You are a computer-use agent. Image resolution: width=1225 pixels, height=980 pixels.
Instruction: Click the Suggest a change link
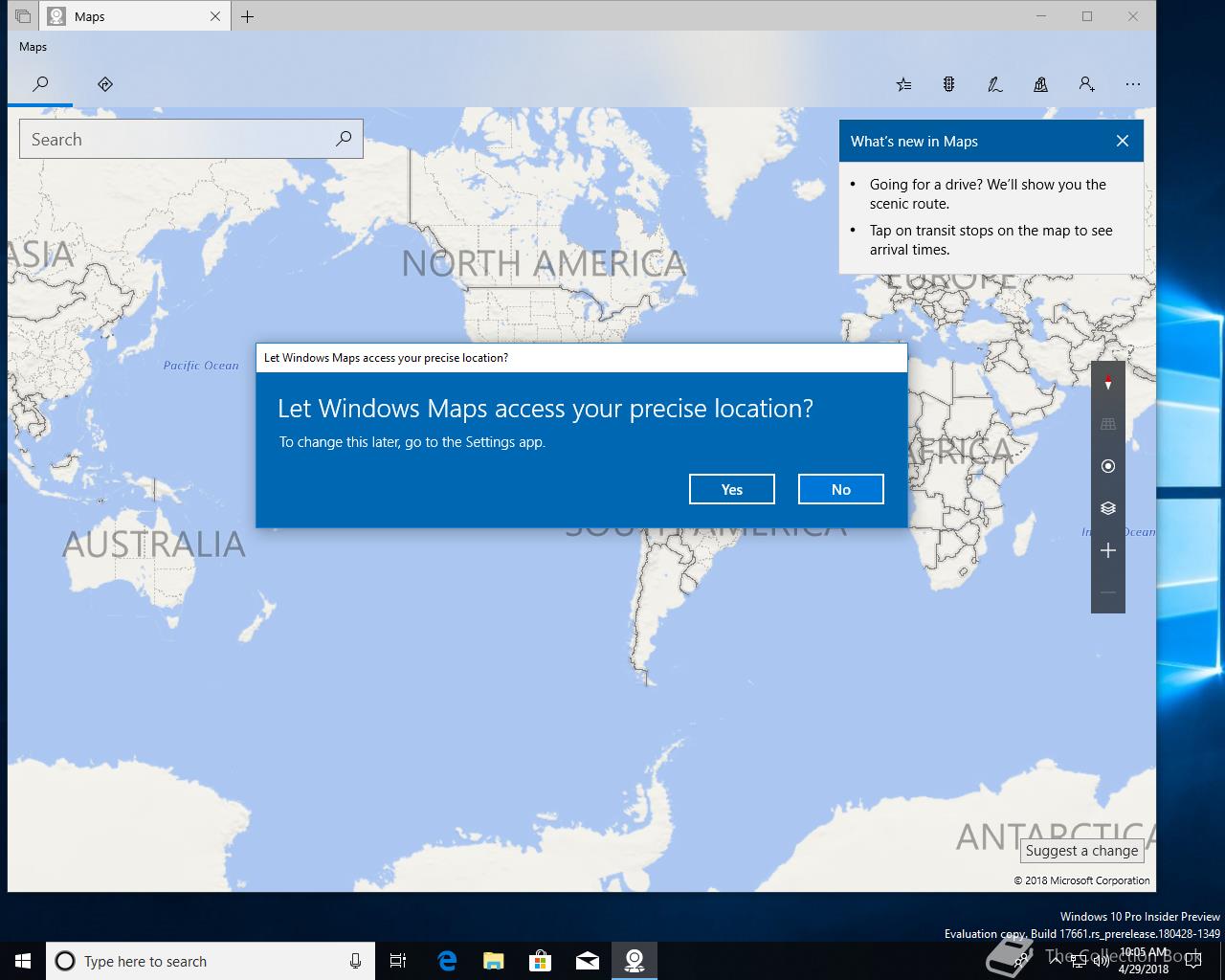point(1082,851)
